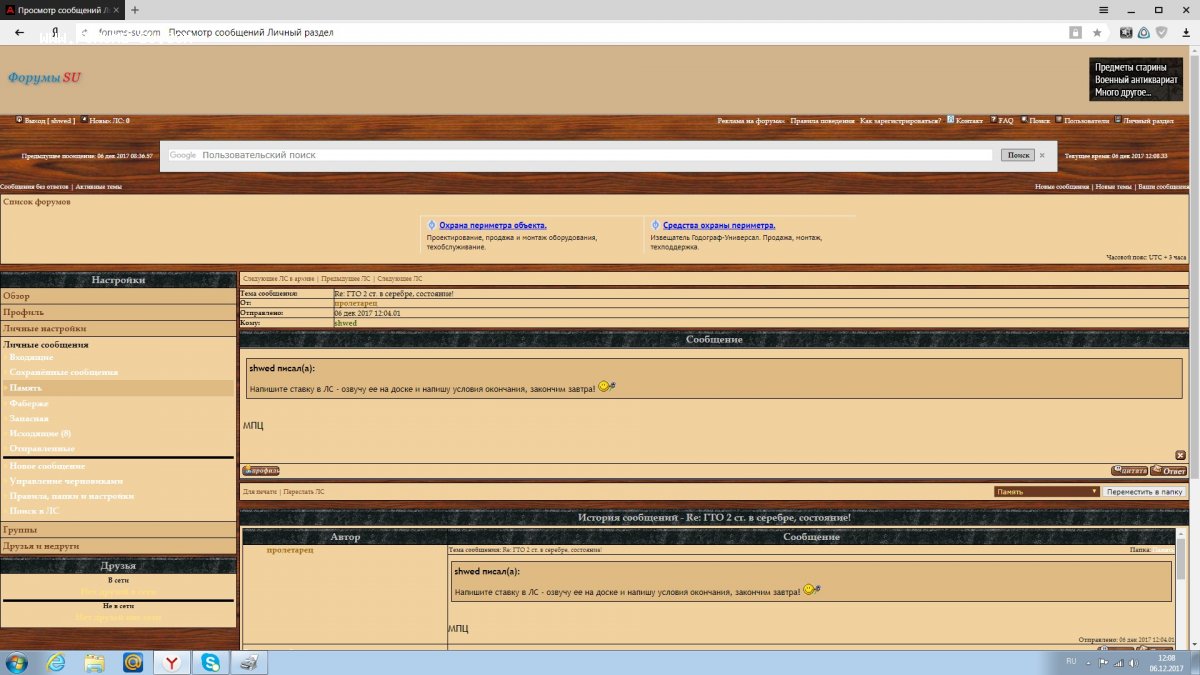Close the Google search box X
The image size is (1200, 675).
click(1041, 155)
